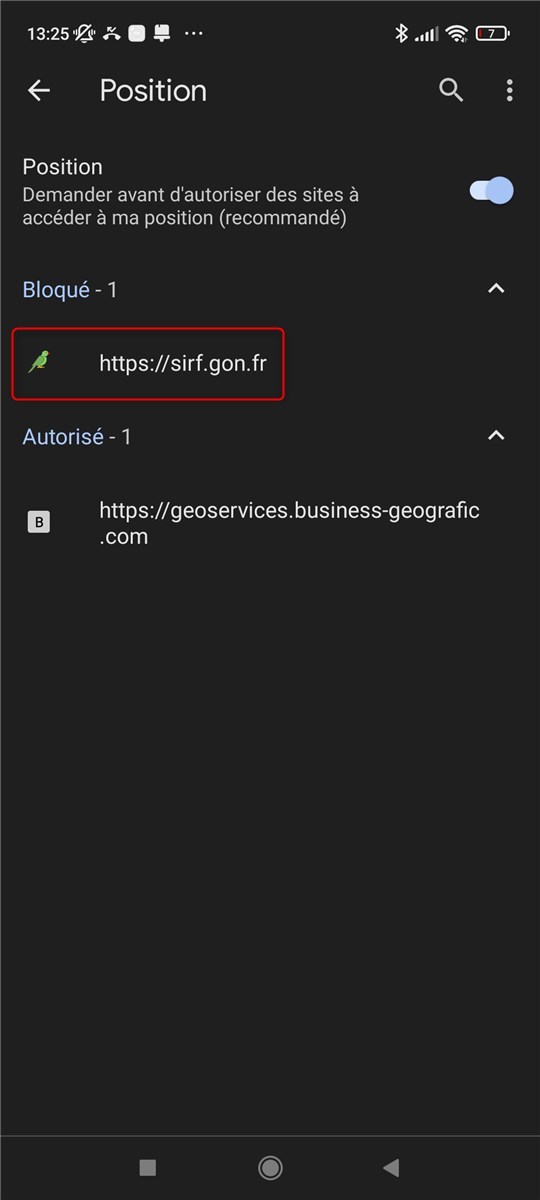Tap the Android triangle back button
The image size is (540, 1200).
[x=391, y=1167]
